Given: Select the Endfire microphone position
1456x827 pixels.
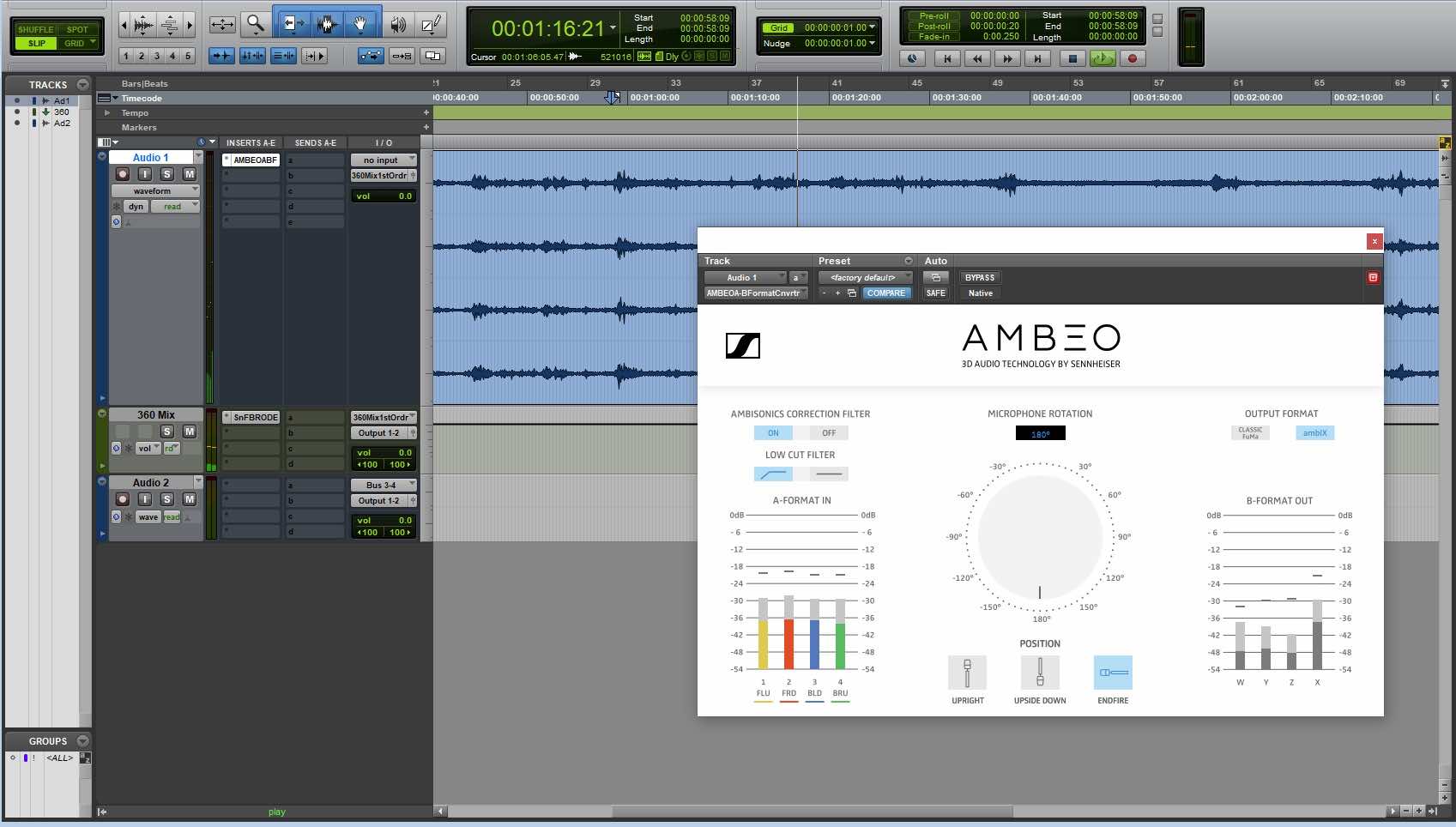Looking at the screenshot, I should [1113, 673].
